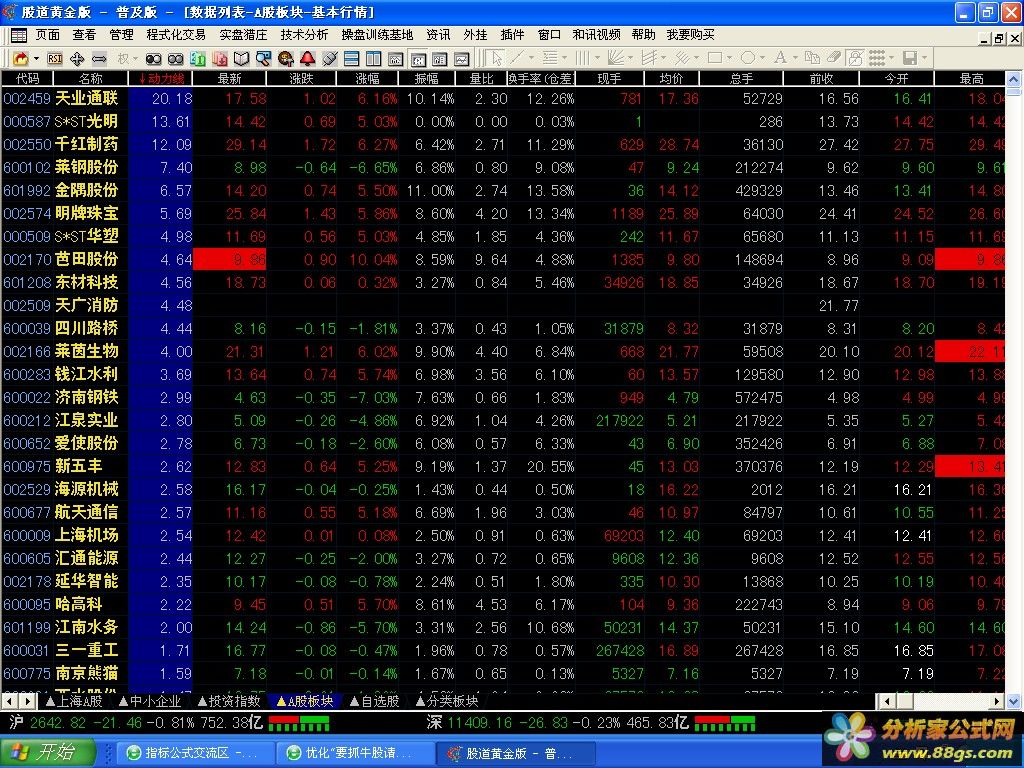Open the book icon in toolbar
The width and height of the screenshot is (1024, 768).
tap(241, 59)
